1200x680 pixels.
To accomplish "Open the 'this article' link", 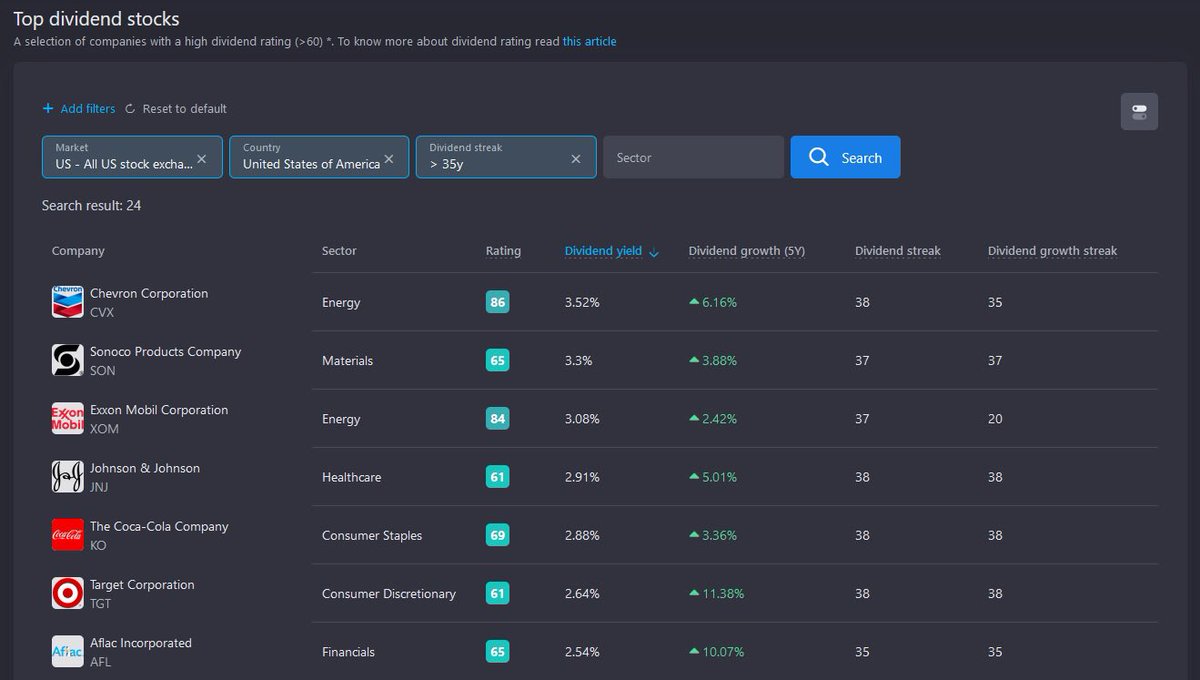I will 589,42.
